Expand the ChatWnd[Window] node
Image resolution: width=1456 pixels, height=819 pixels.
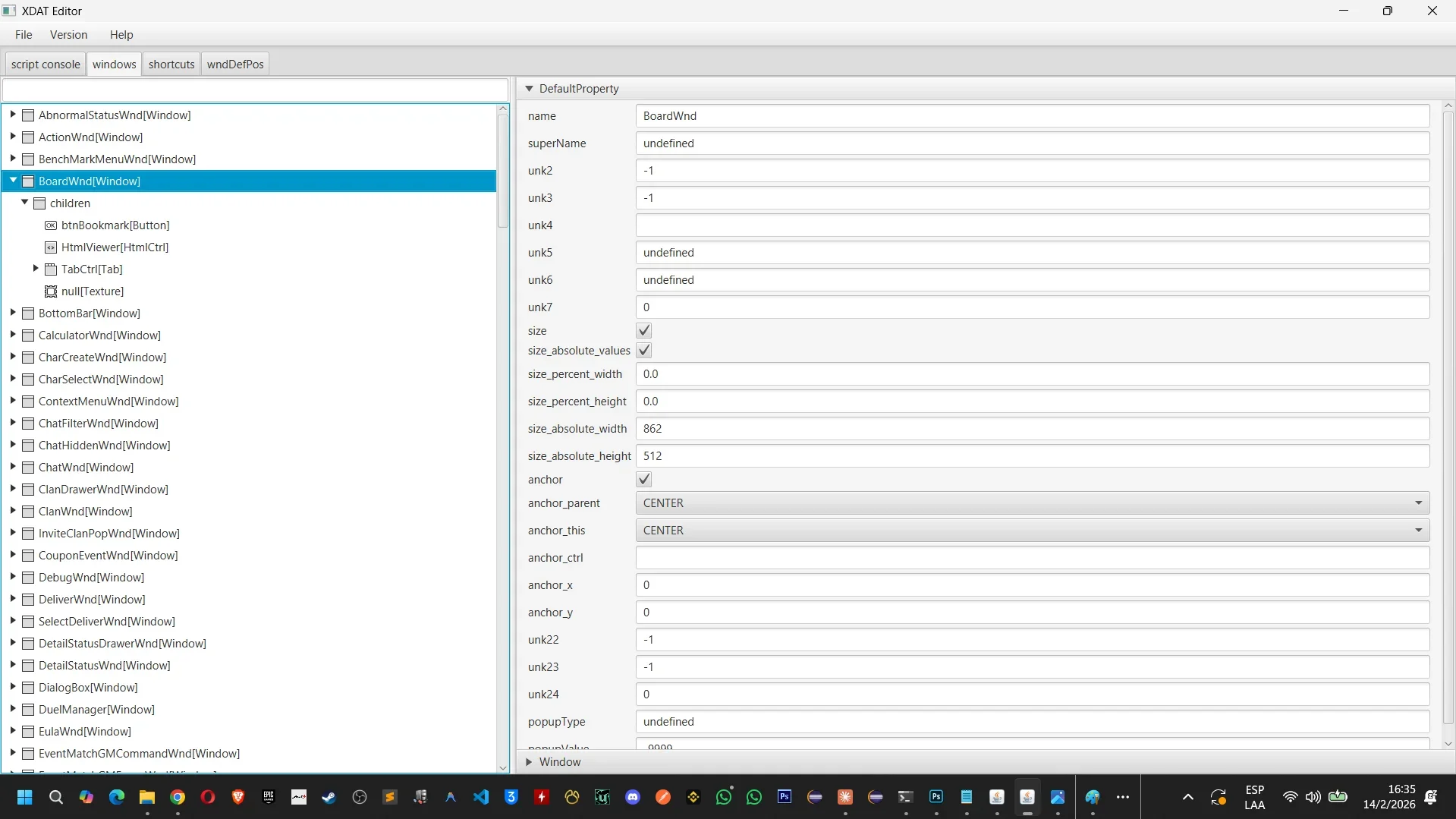(13, 467)
